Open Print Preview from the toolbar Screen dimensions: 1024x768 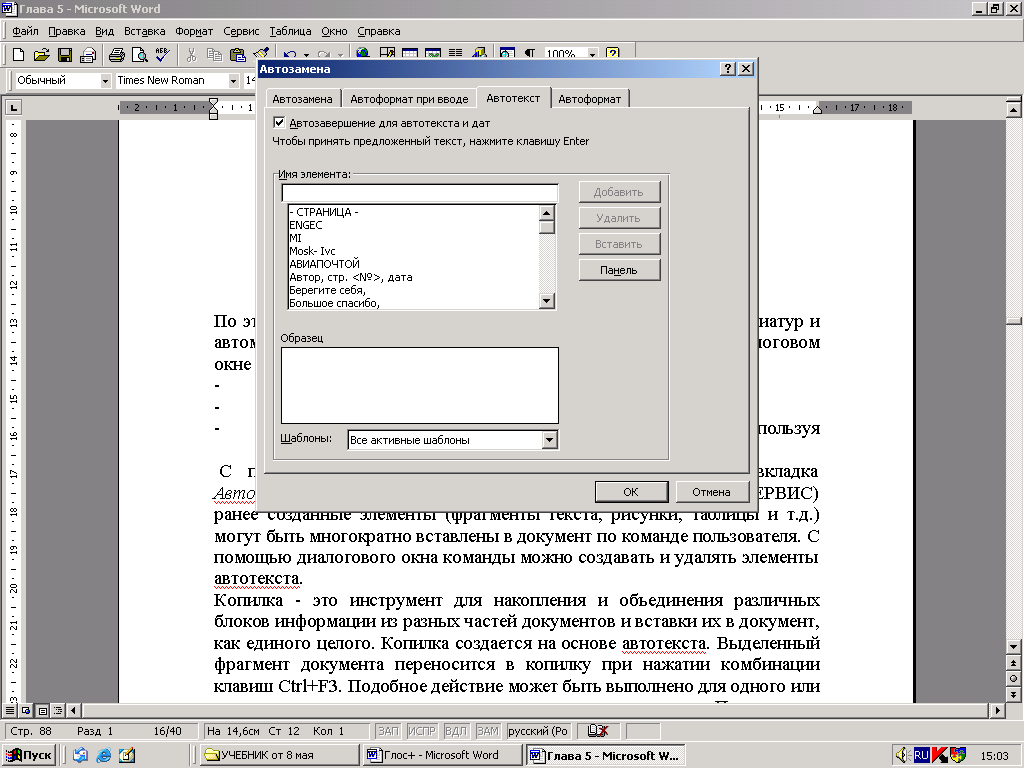point(140,55)
